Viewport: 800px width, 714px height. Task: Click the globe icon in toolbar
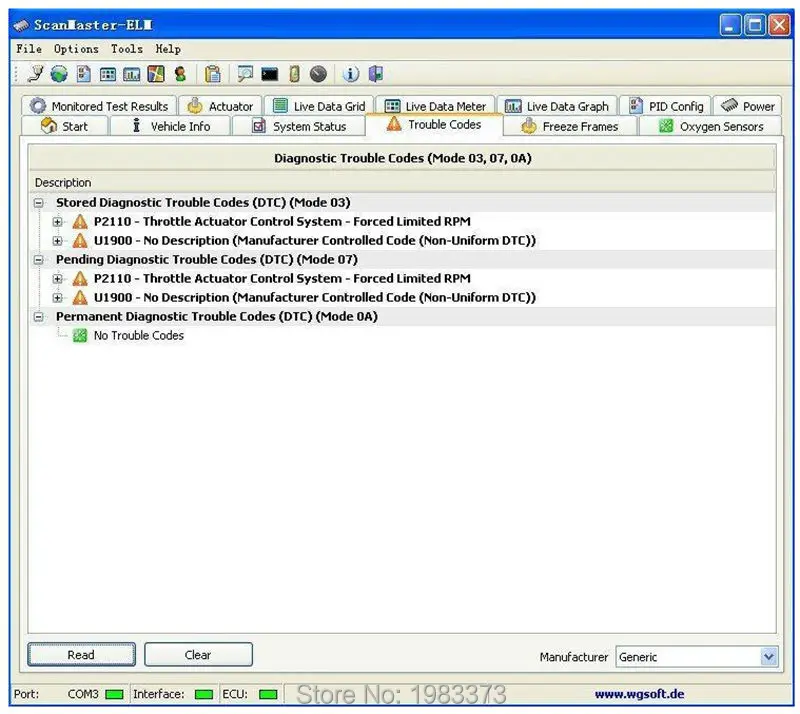(x=59, y=75)
